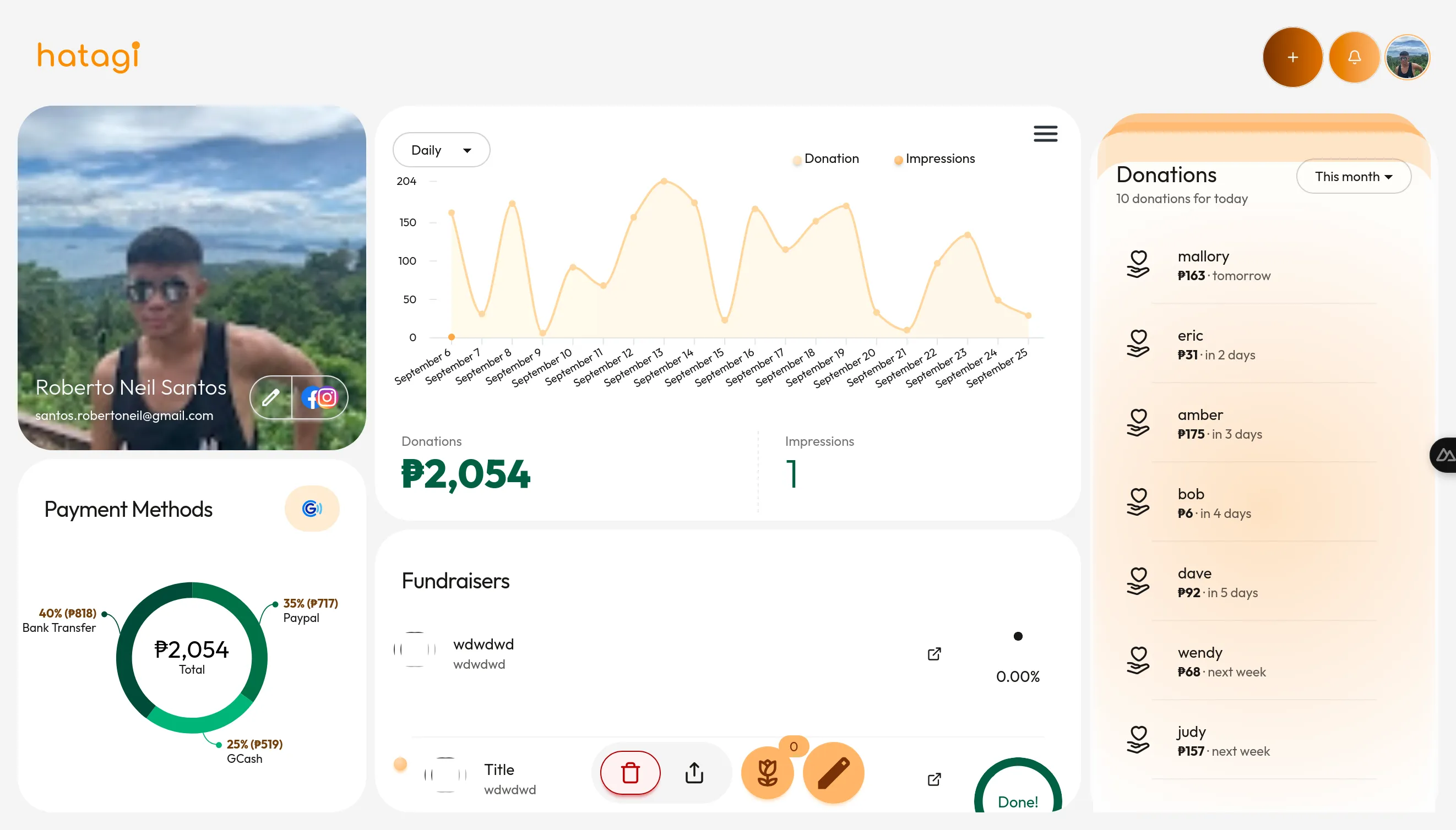Expand the Daily interval dropdown

click(441, 150)
